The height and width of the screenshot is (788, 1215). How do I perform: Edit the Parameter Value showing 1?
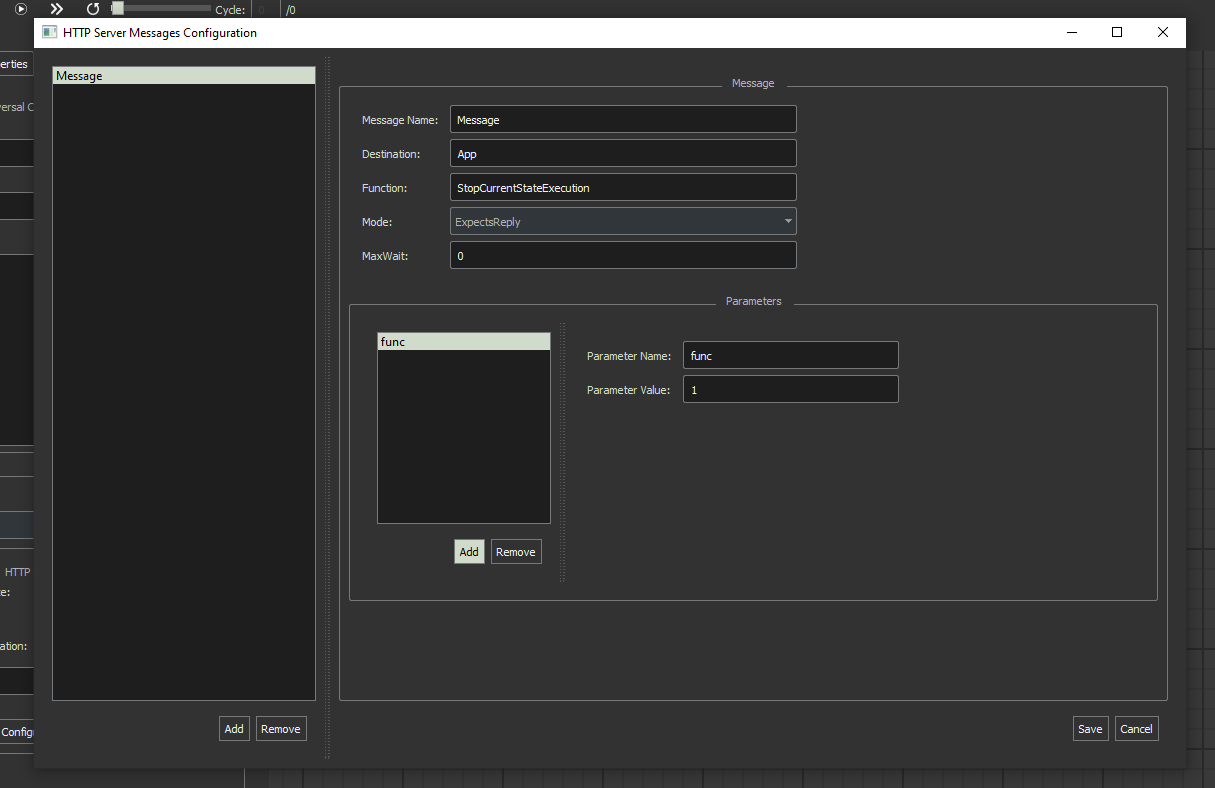790,389
